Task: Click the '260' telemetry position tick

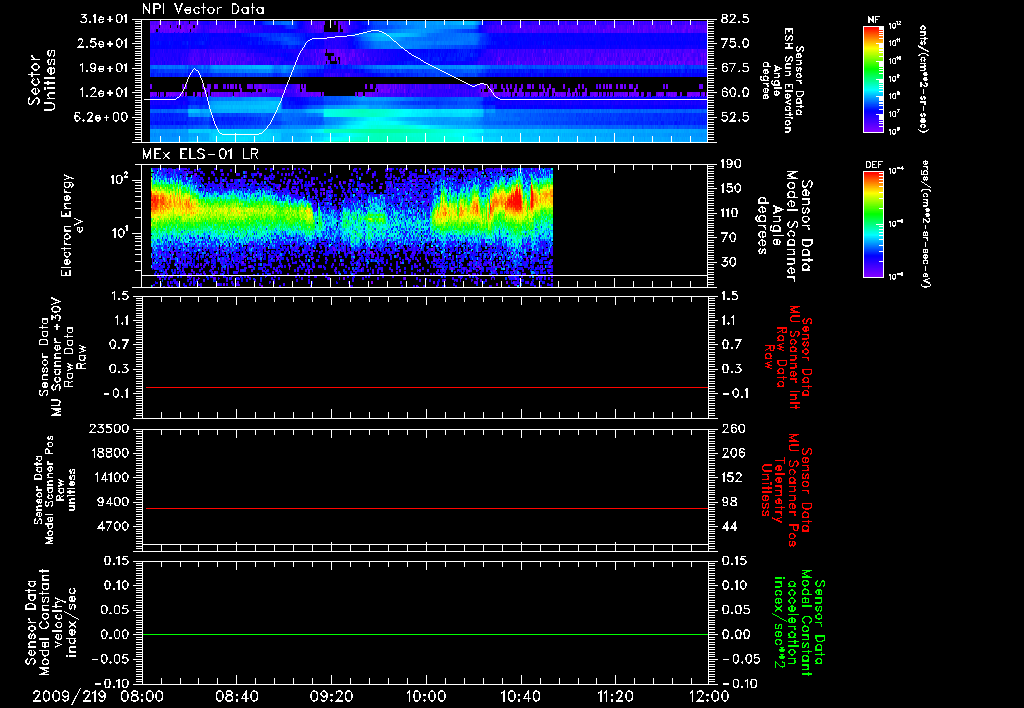Action: [732, 429]
